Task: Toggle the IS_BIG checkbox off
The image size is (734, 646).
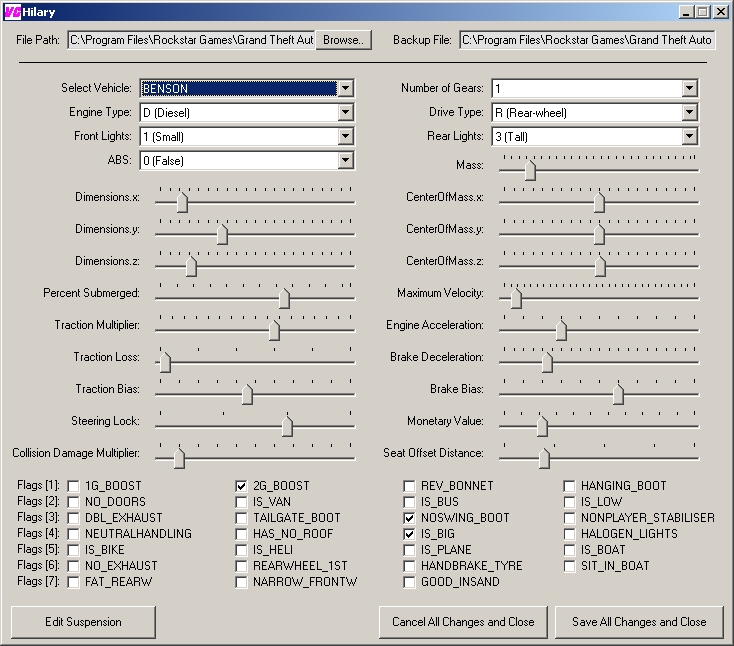Action: click(409, 534)
